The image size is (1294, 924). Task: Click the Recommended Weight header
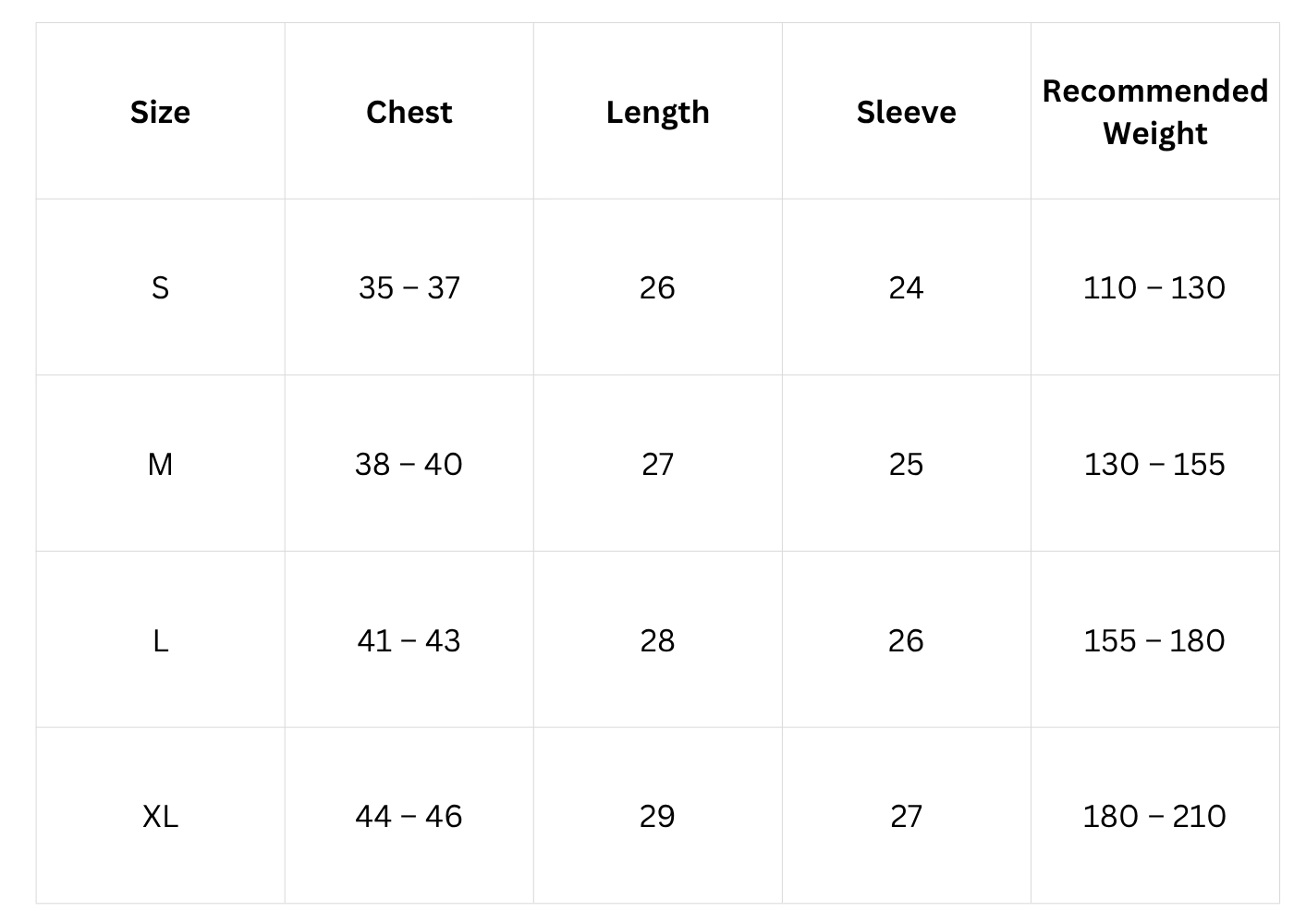tap(1154, 112)
